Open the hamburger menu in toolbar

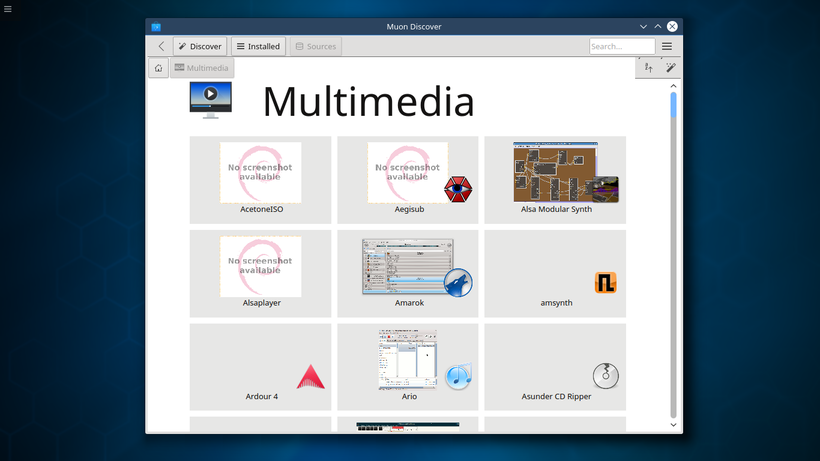667,47
